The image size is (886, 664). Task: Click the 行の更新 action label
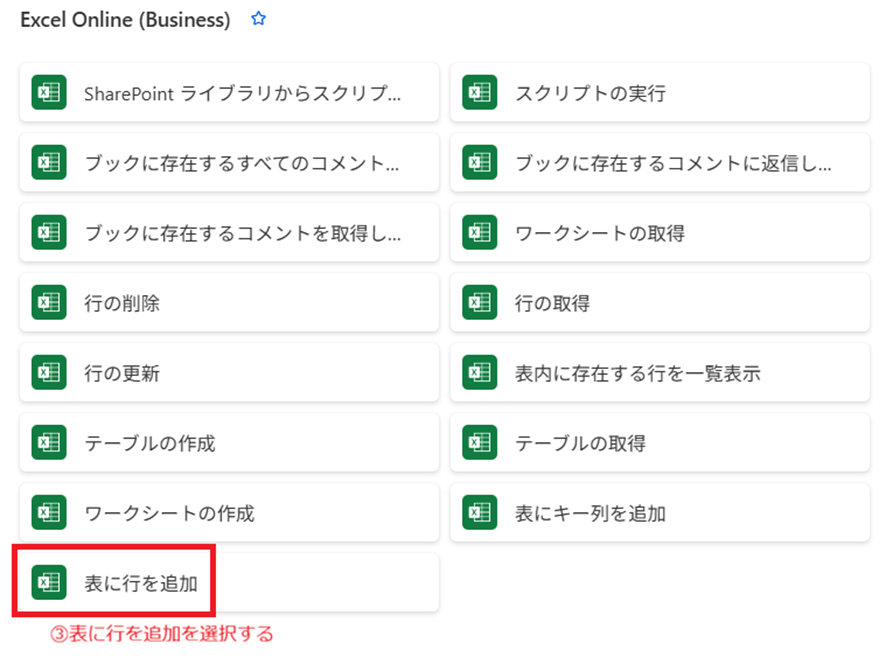click(122, 374)
